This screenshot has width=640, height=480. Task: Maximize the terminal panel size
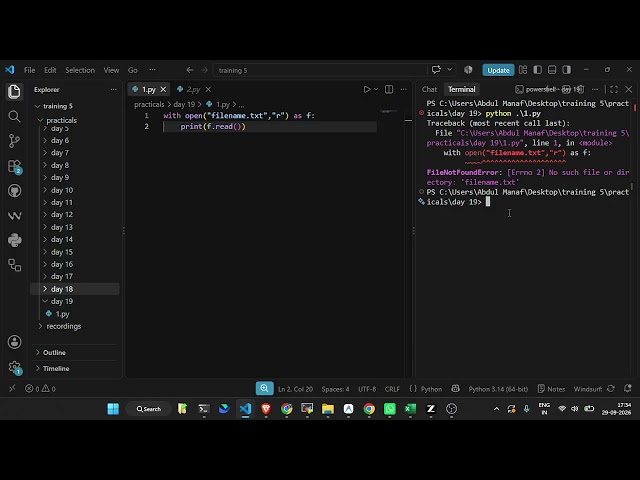614,89
